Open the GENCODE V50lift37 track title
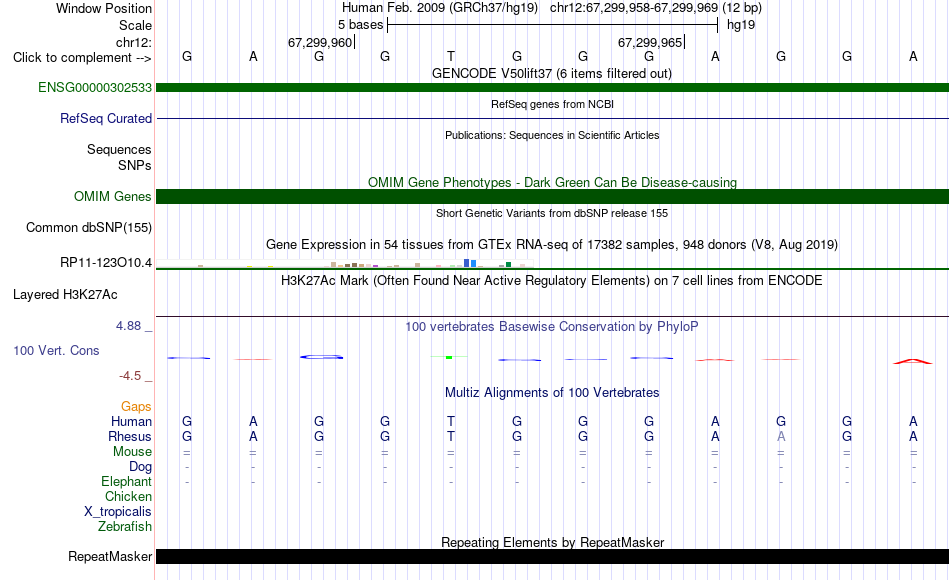 tap(551, 73)
